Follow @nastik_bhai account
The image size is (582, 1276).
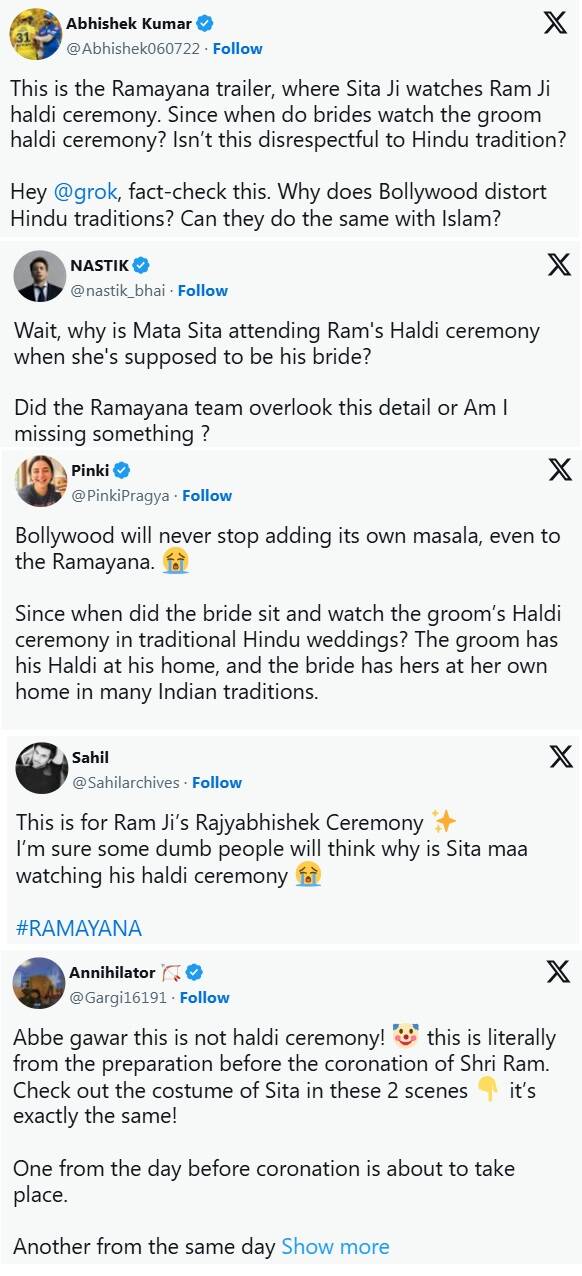click(202, 290)
